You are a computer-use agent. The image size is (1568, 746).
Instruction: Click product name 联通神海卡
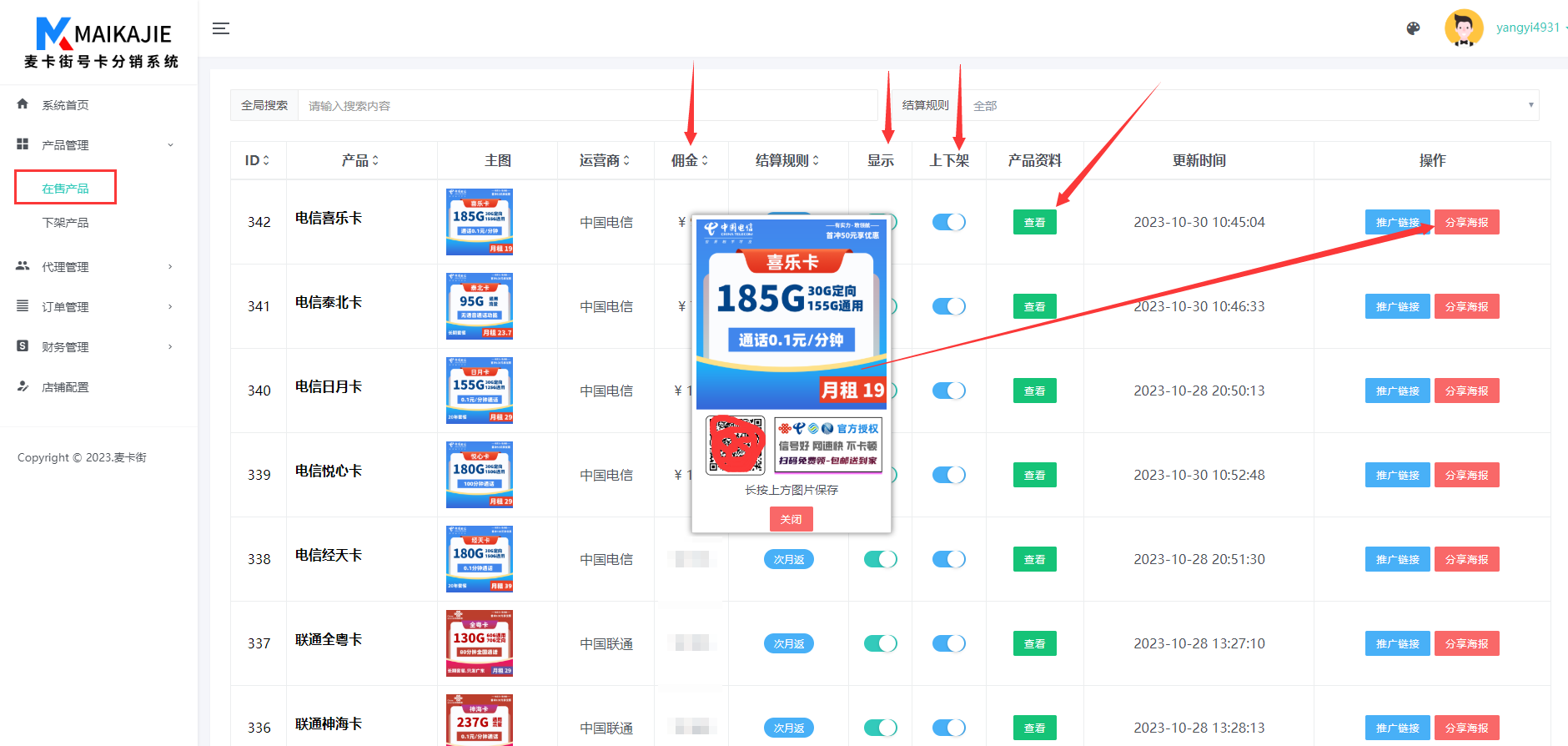tap(329, 723)
